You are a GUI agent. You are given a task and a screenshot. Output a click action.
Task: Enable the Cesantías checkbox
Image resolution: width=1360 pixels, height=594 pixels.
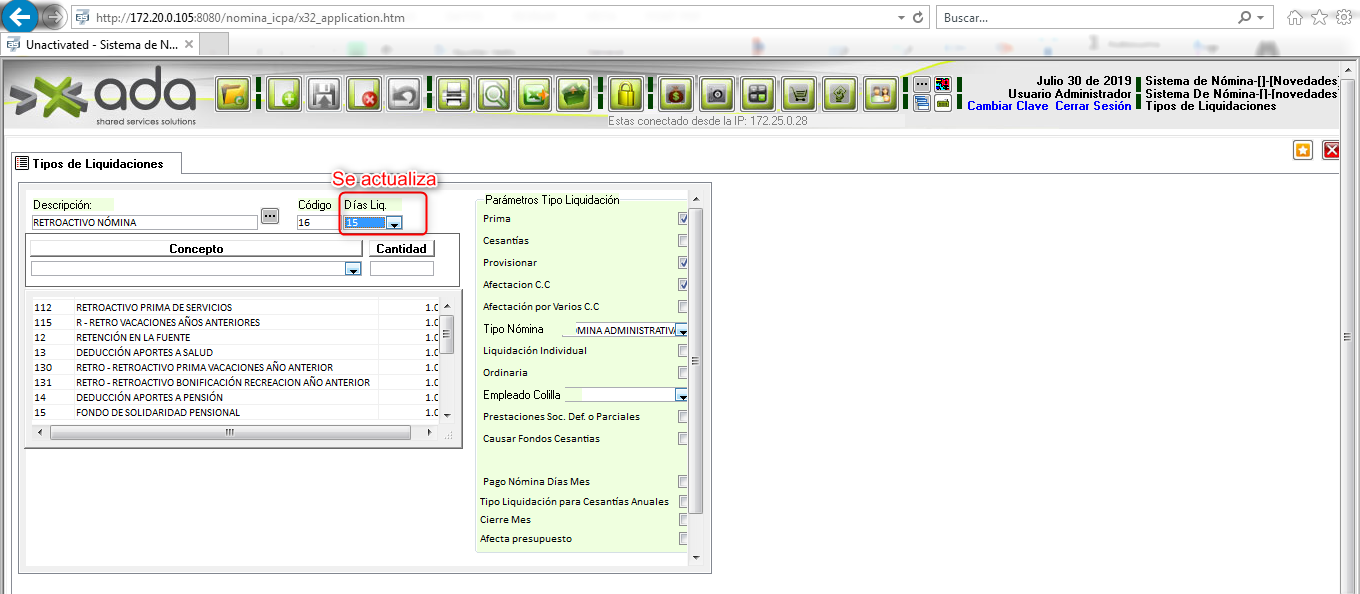pos(683,241)
